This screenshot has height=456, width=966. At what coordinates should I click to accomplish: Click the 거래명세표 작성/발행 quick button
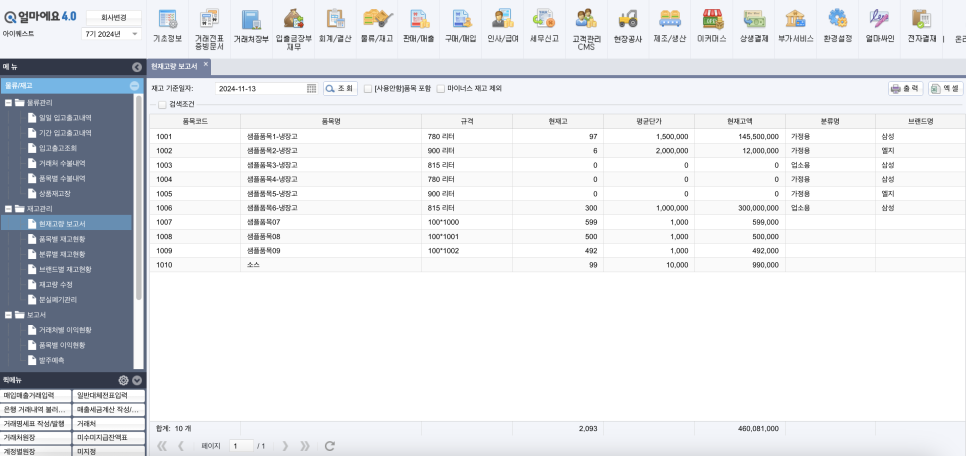click(x=36, y=424)
